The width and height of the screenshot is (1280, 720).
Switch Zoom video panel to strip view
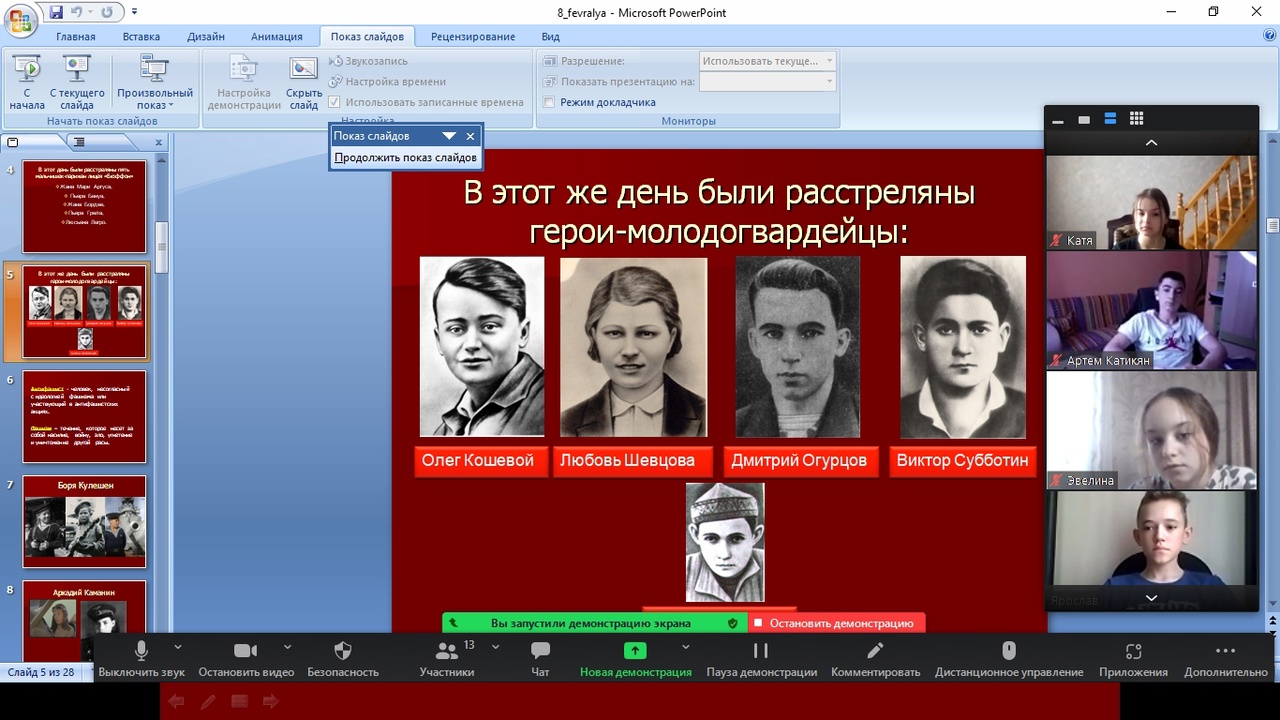point(1110,119)
